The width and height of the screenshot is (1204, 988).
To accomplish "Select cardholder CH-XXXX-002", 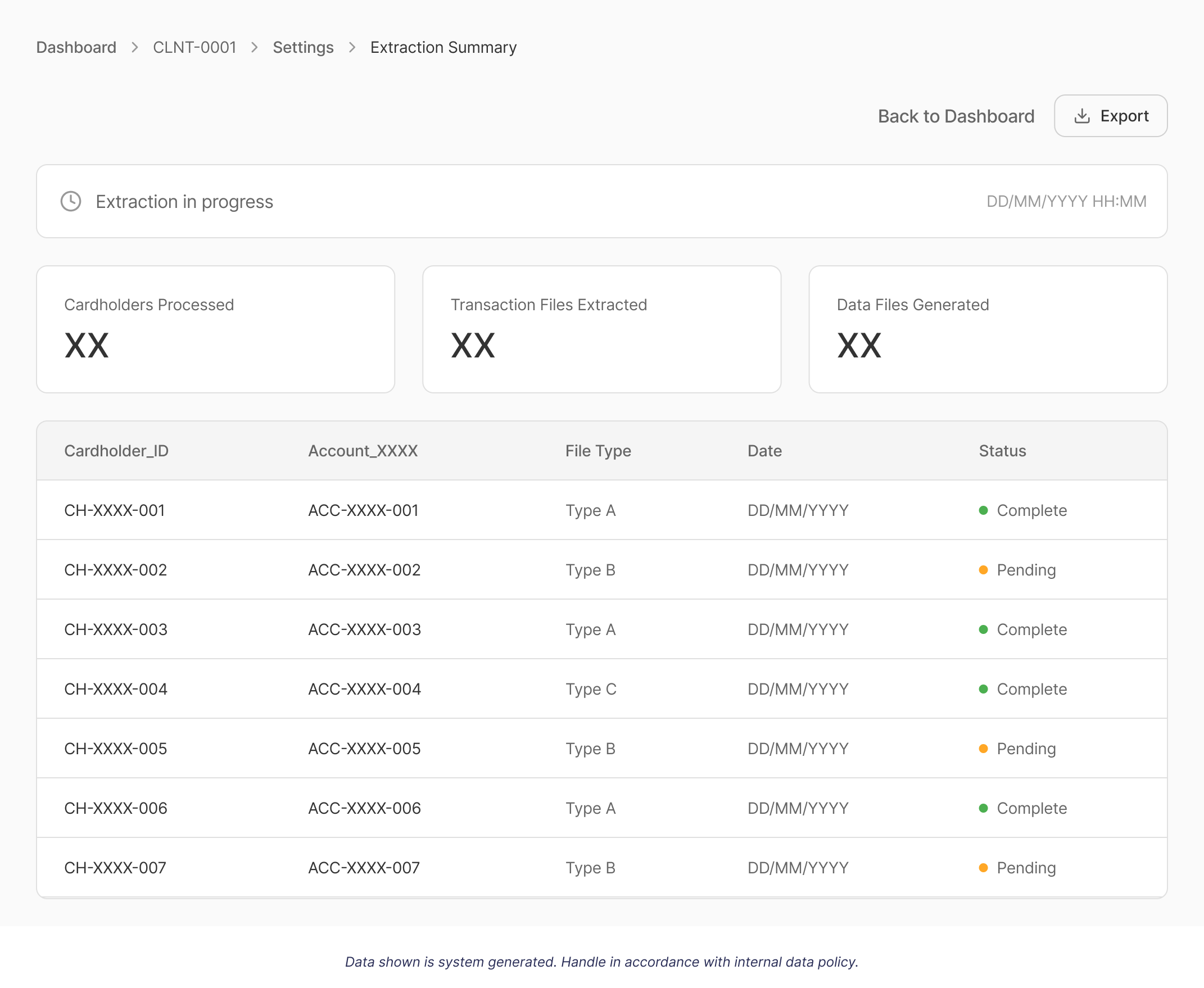I will tap(116, 570).
